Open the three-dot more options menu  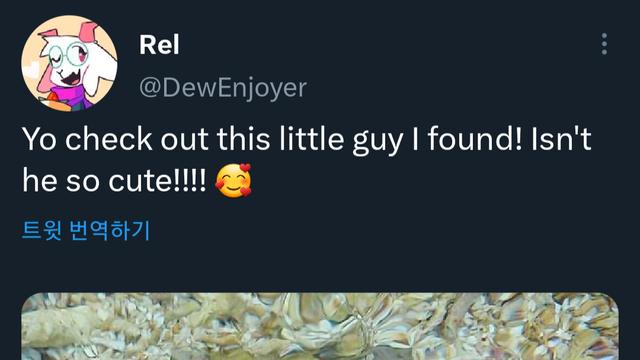point(604,44)
